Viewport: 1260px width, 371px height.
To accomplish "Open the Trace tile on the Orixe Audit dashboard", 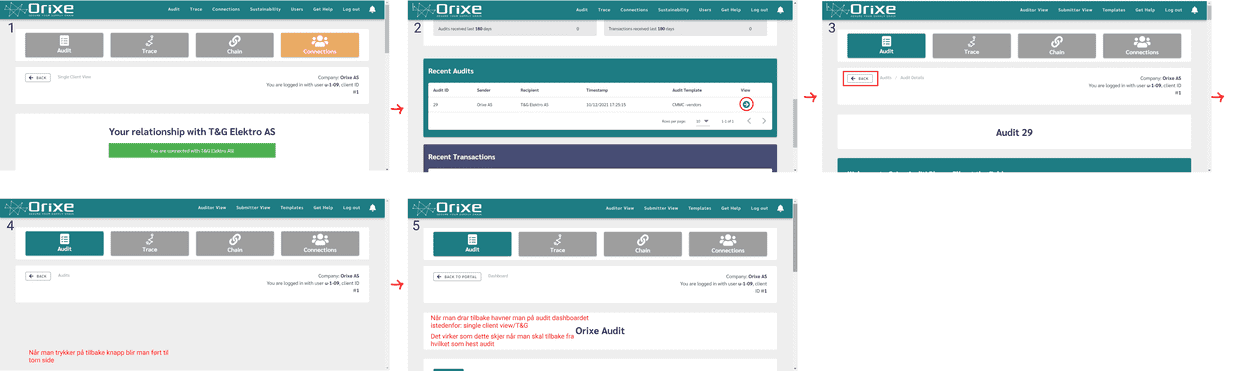I will tap(557, 244).
